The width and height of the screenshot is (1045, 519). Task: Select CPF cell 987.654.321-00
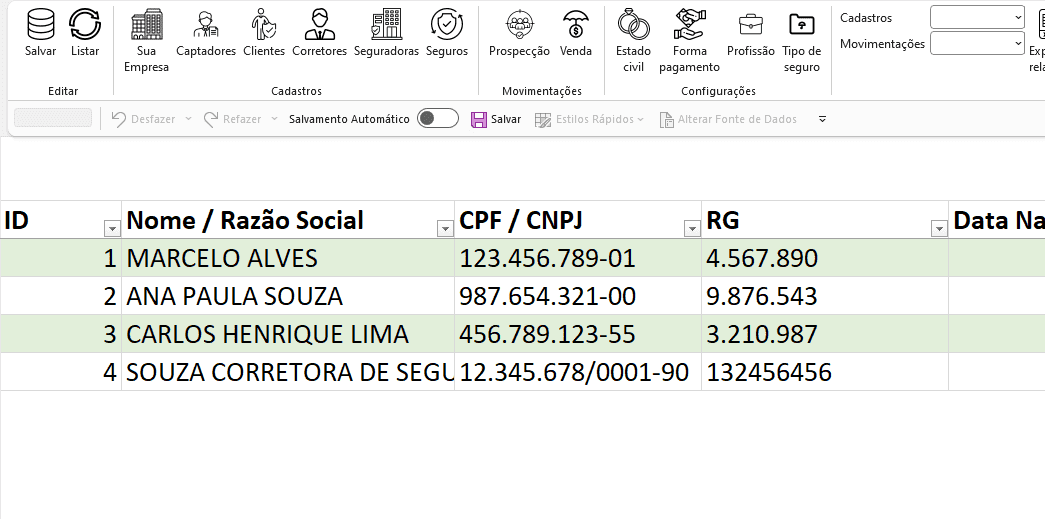click(578, 296)
